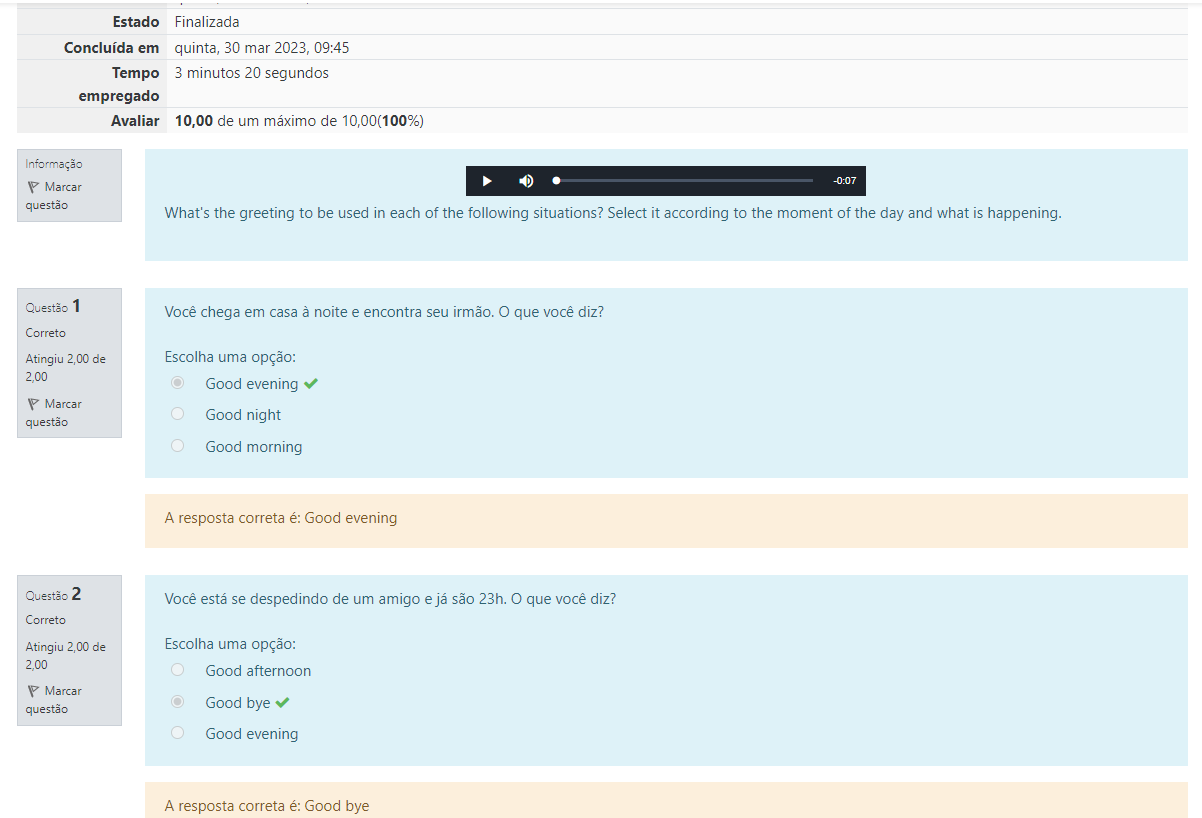
Task: Choose the "Good night" radio option
Action: [x=178, y=414]
